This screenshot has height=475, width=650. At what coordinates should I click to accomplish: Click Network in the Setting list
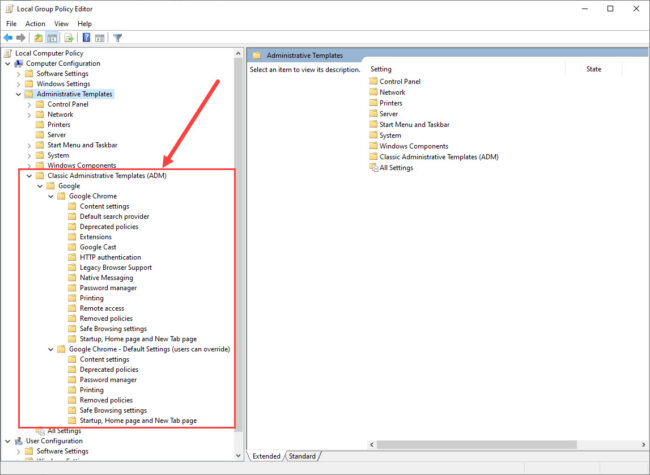(392, 92)
